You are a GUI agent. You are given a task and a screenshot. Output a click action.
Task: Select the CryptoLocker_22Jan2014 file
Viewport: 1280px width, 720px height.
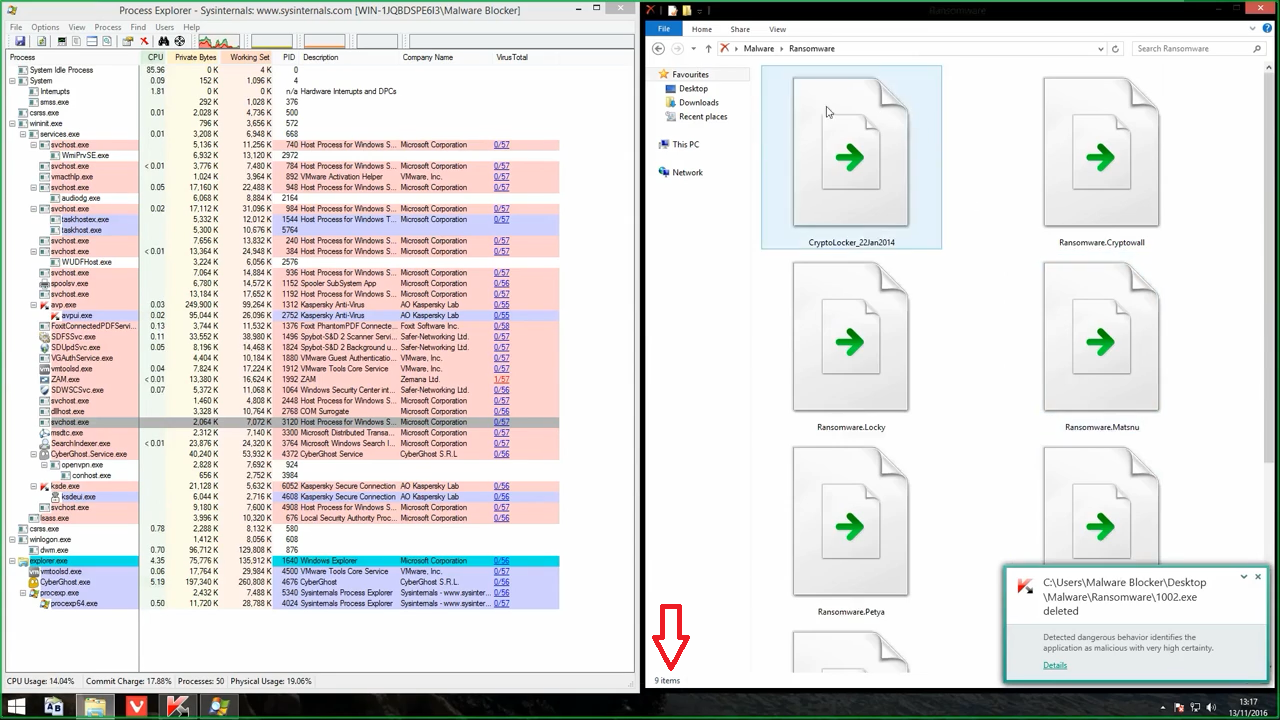click(851, 157)
